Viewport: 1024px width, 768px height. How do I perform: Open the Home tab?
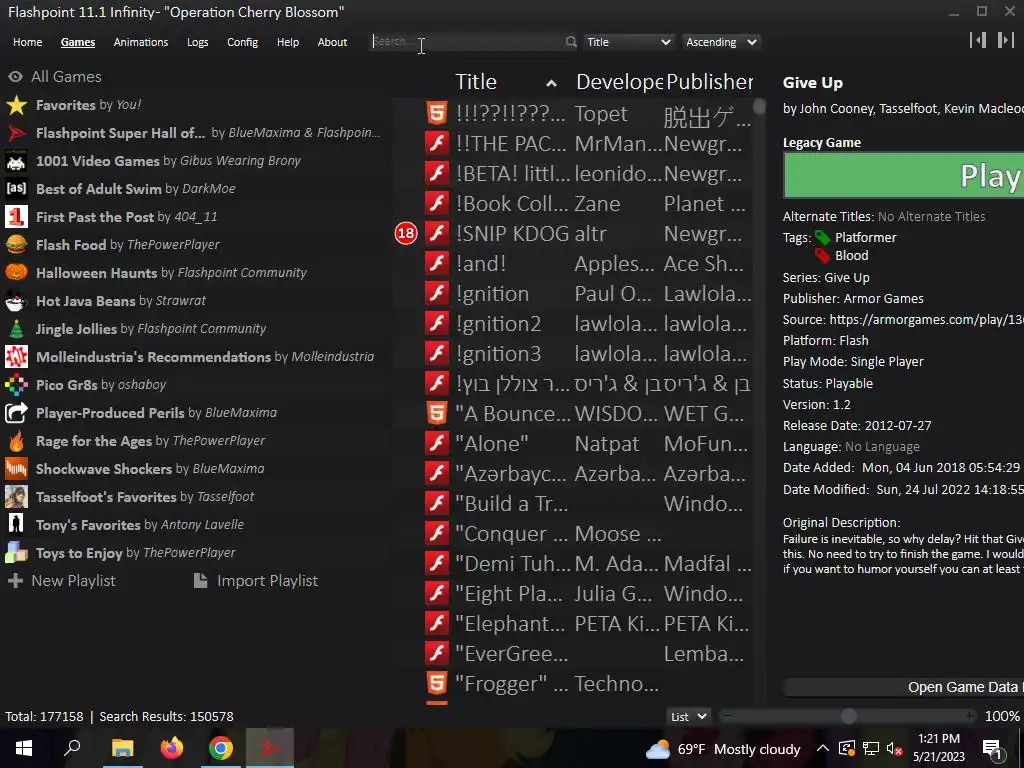27,42
